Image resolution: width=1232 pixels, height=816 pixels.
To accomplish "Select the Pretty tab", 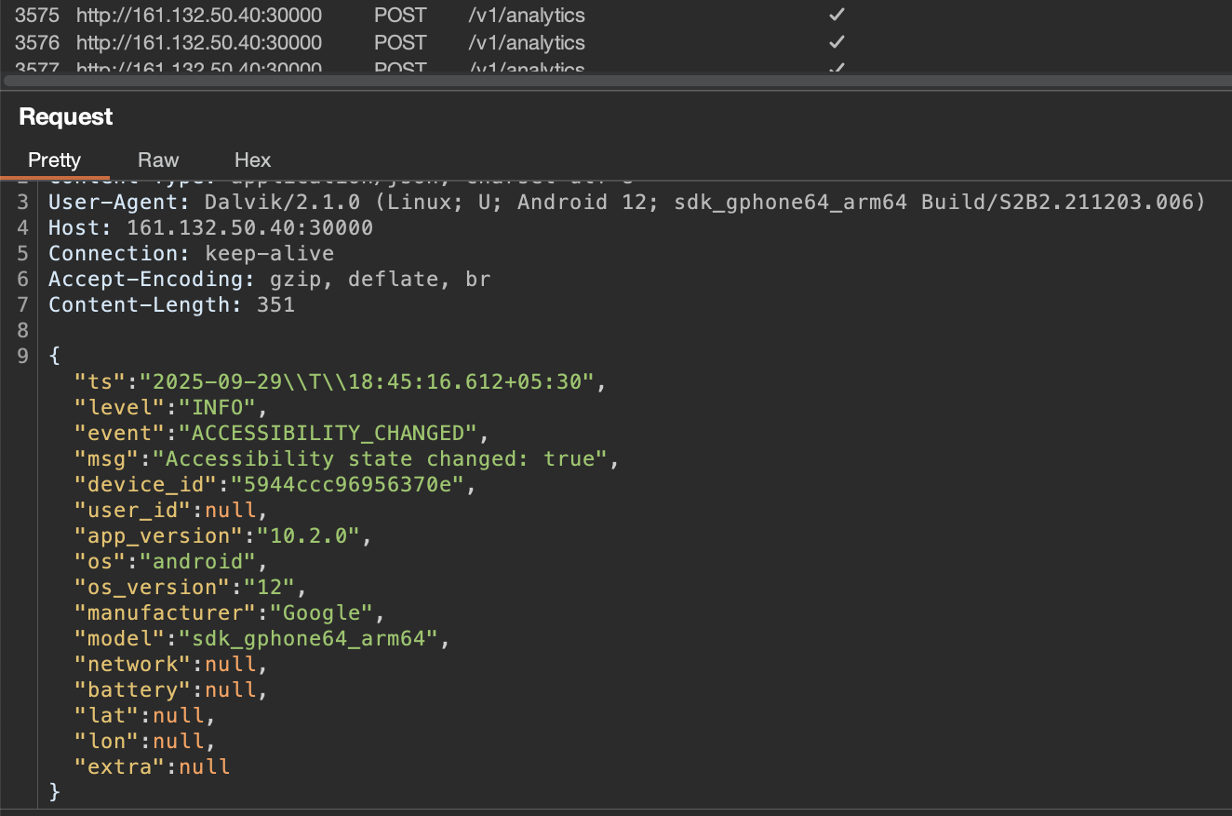I will (54, 160).
